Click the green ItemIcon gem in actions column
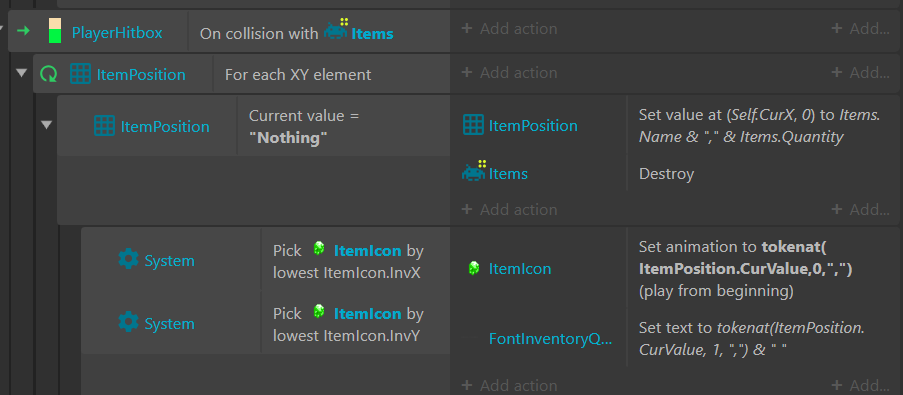Viewport: 903px width, 395px height. click(474, 268)
